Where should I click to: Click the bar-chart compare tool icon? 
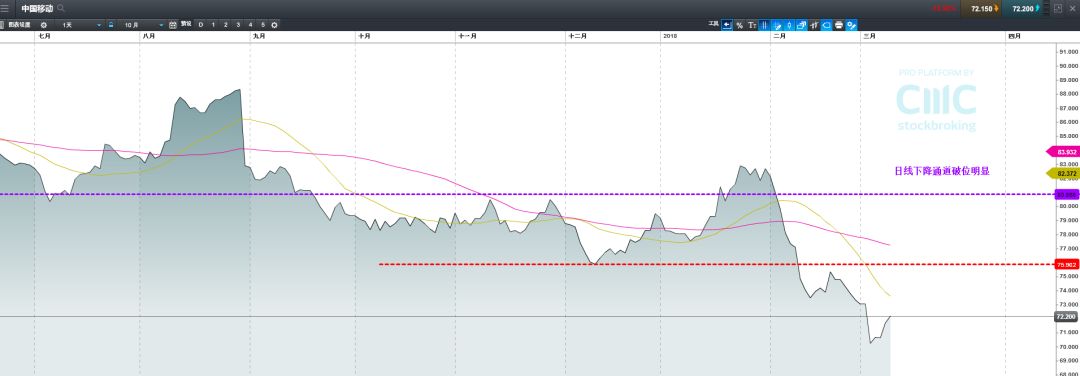point(814,25)
